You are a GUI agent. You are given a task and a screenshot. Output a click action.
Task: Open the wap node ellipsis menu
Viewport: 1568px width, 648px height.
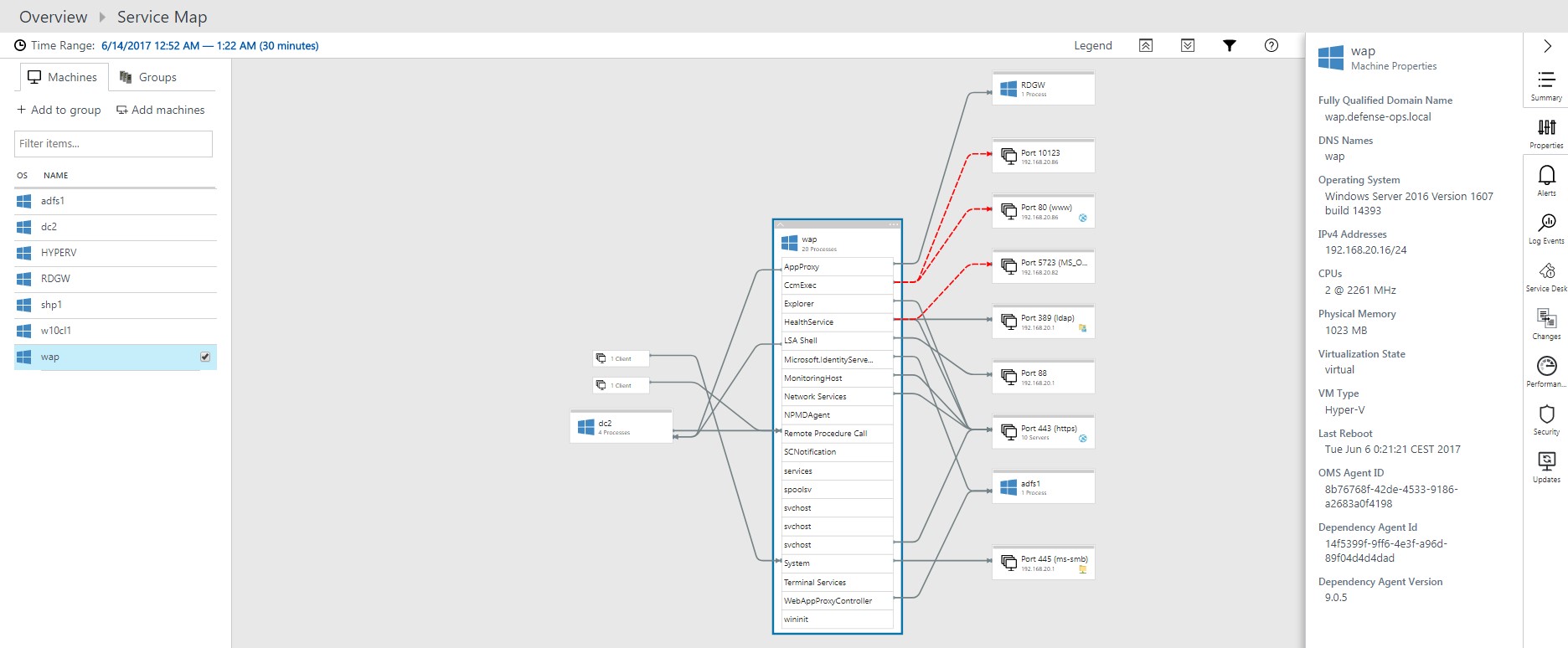[894, 224]
